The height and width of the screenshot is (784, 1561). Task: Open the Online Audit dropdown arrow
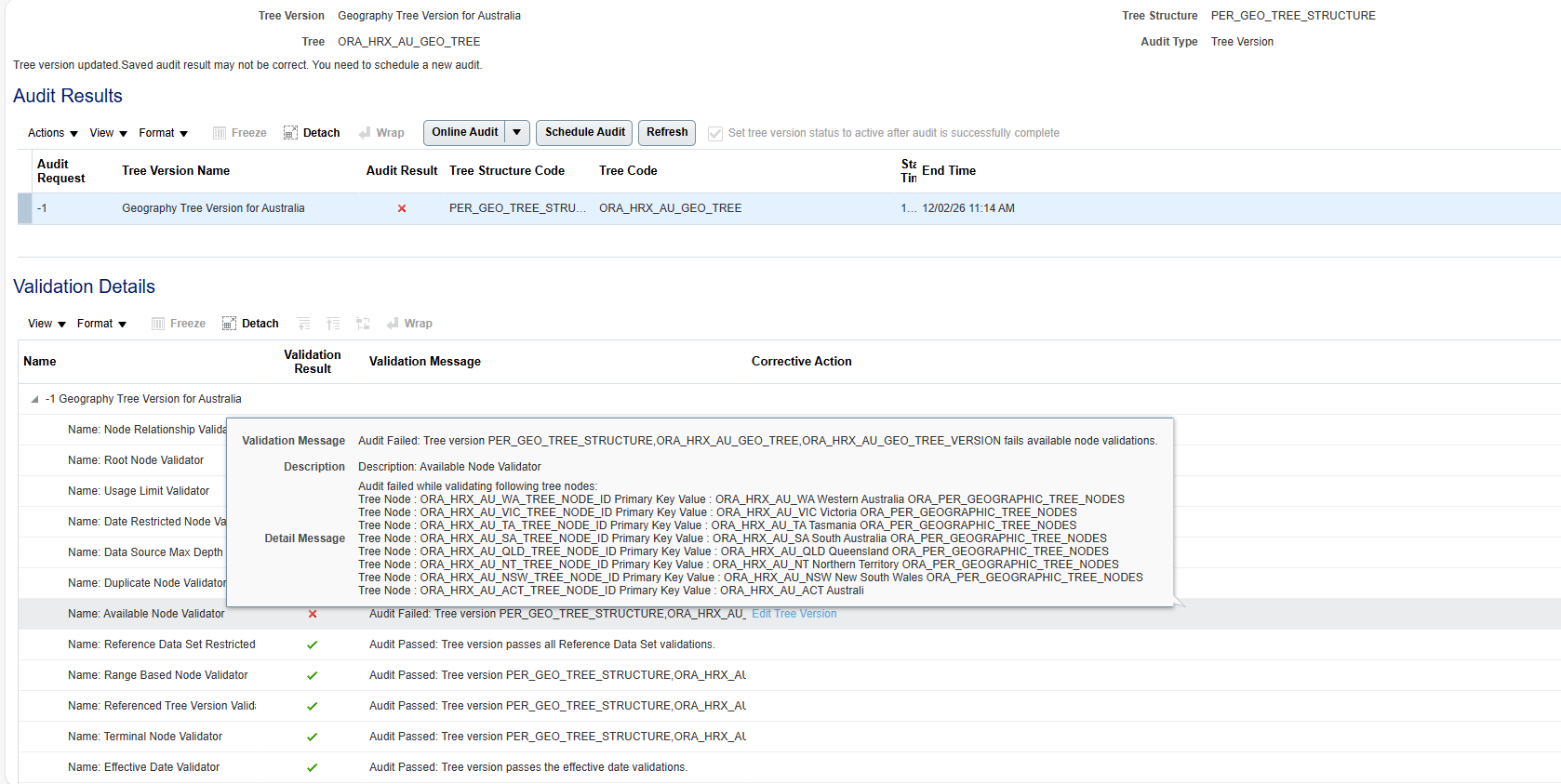[517, 133]
